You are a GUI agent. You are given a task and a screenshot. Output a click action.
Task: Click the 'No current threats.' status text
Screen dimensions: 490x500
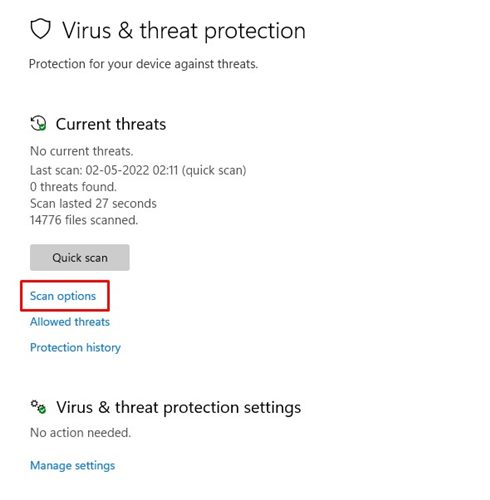pyautogui.click(x=81, y=151)
